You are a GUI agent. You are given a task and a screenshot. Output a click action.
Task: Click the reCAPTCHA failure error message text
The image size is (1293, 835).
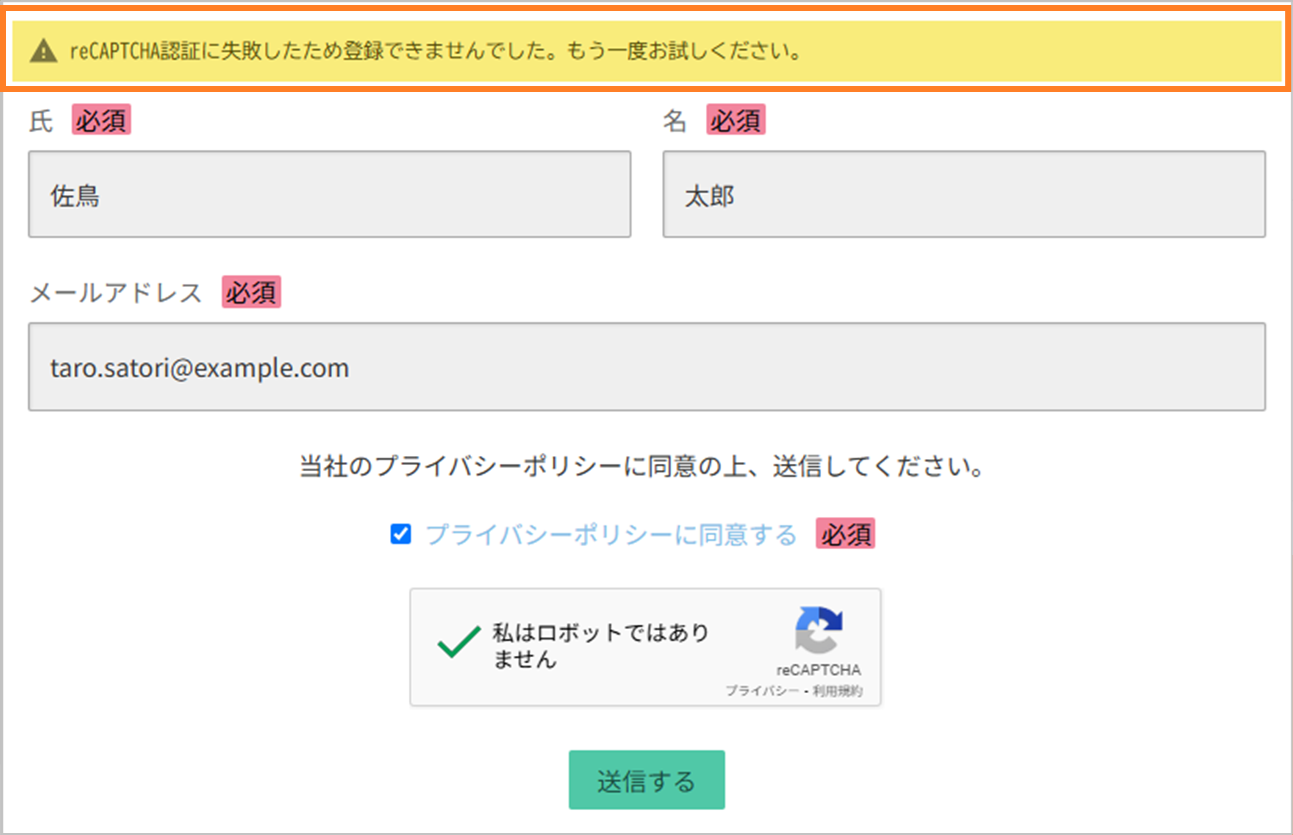coord(435,52)
